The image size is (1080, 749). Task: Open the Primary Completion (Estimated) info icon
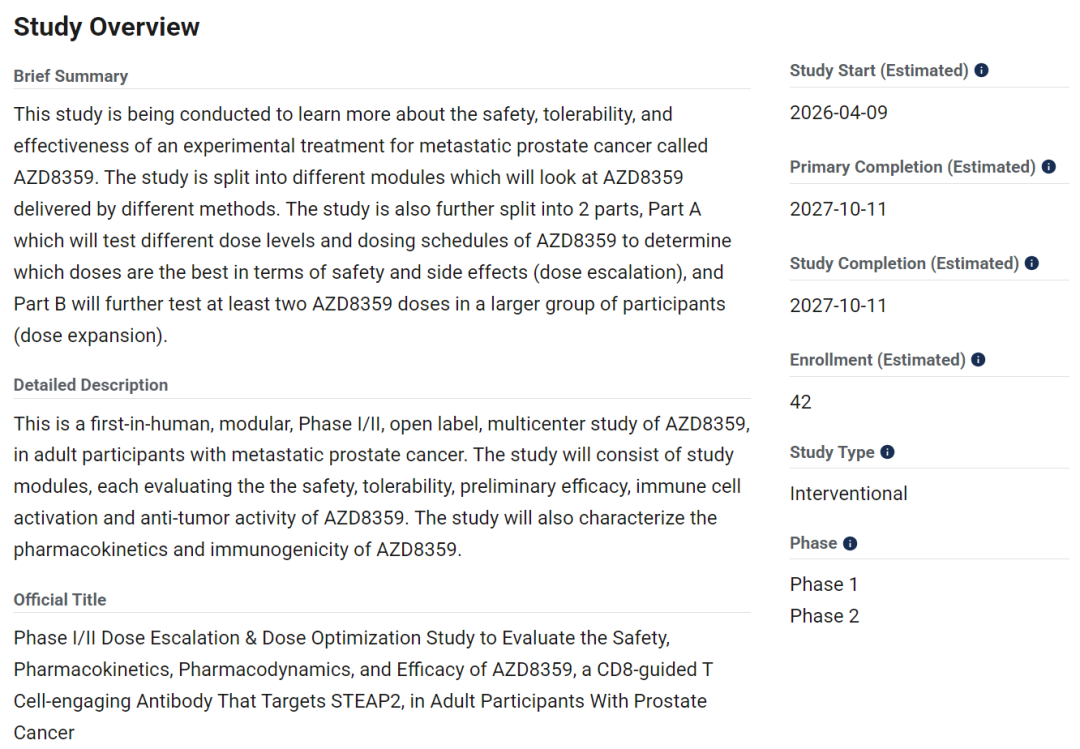(x=1049, y=167)
